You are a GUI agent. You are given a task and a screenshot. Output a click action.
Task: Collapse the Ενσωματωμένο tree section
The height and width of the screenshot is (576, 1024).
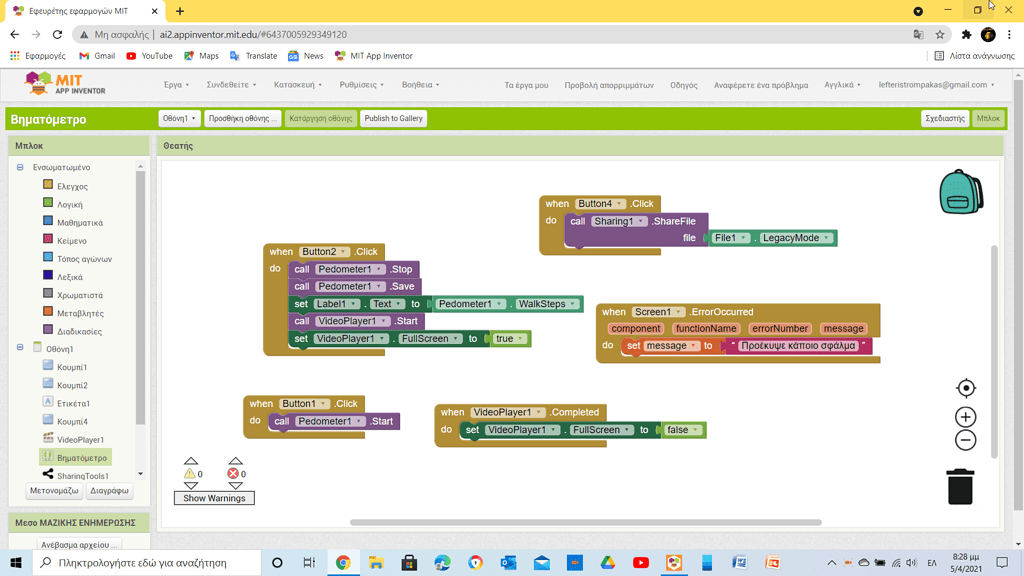pos(20,168)
